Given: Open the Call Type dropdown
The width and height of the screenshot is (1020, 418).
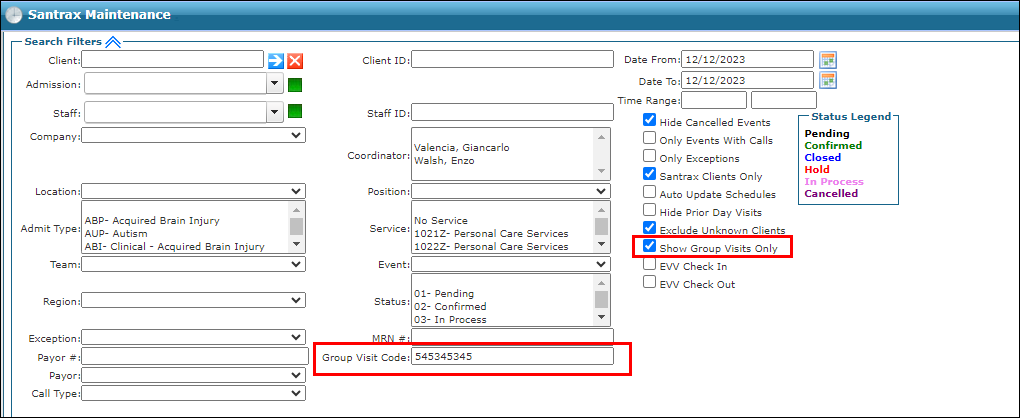Looking at the screenshot, I should [194, 394].
